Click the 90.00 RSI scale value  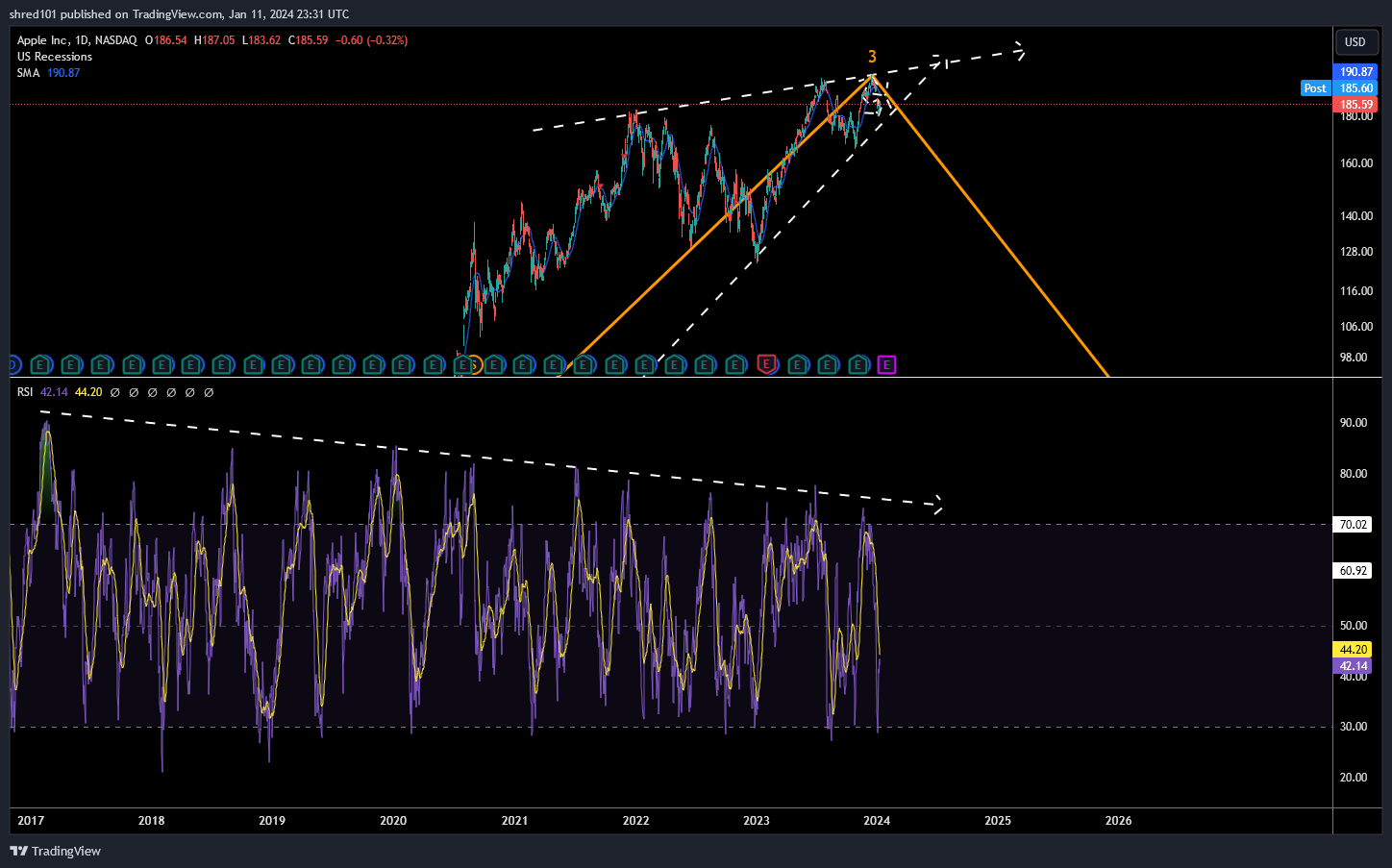[1354, 423]
